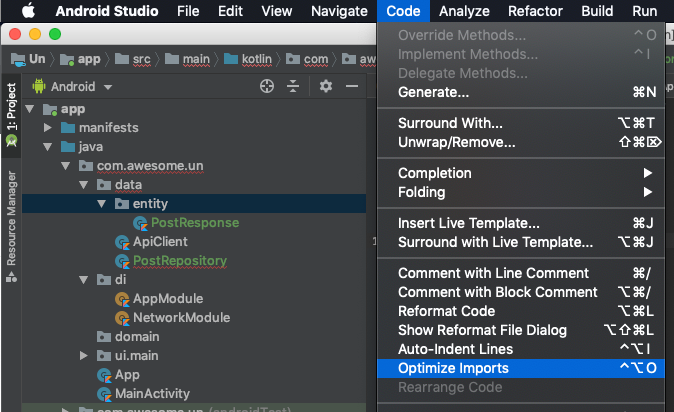Select the PostResponse class file

coord(195,223)
